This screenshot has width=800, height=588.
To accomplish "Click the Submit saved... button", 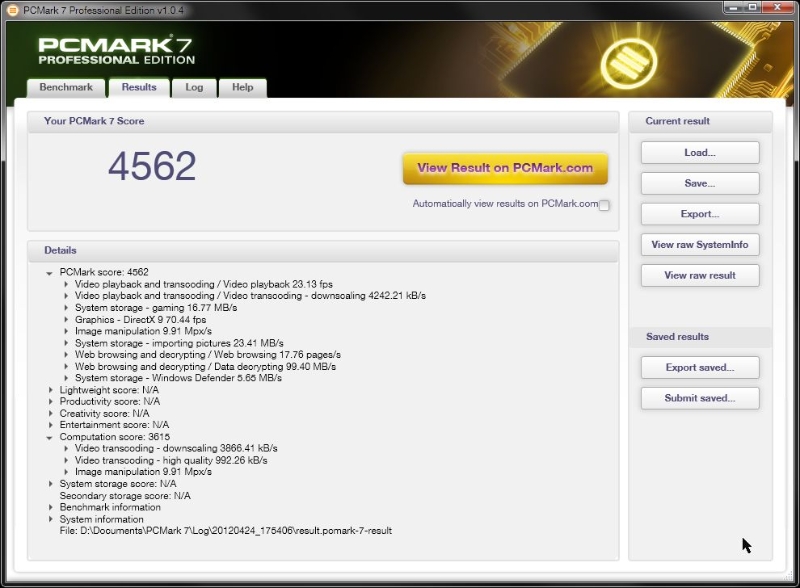I will tap(700, 398).
